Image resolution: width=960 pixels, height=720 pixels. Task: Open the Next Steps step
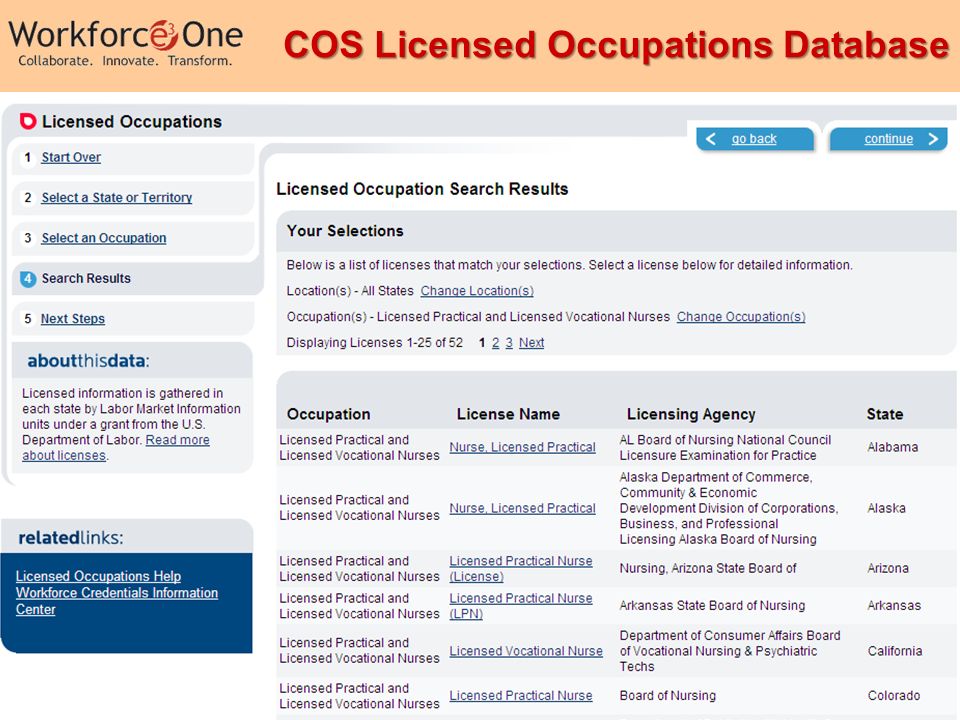[x=72, y=319]
